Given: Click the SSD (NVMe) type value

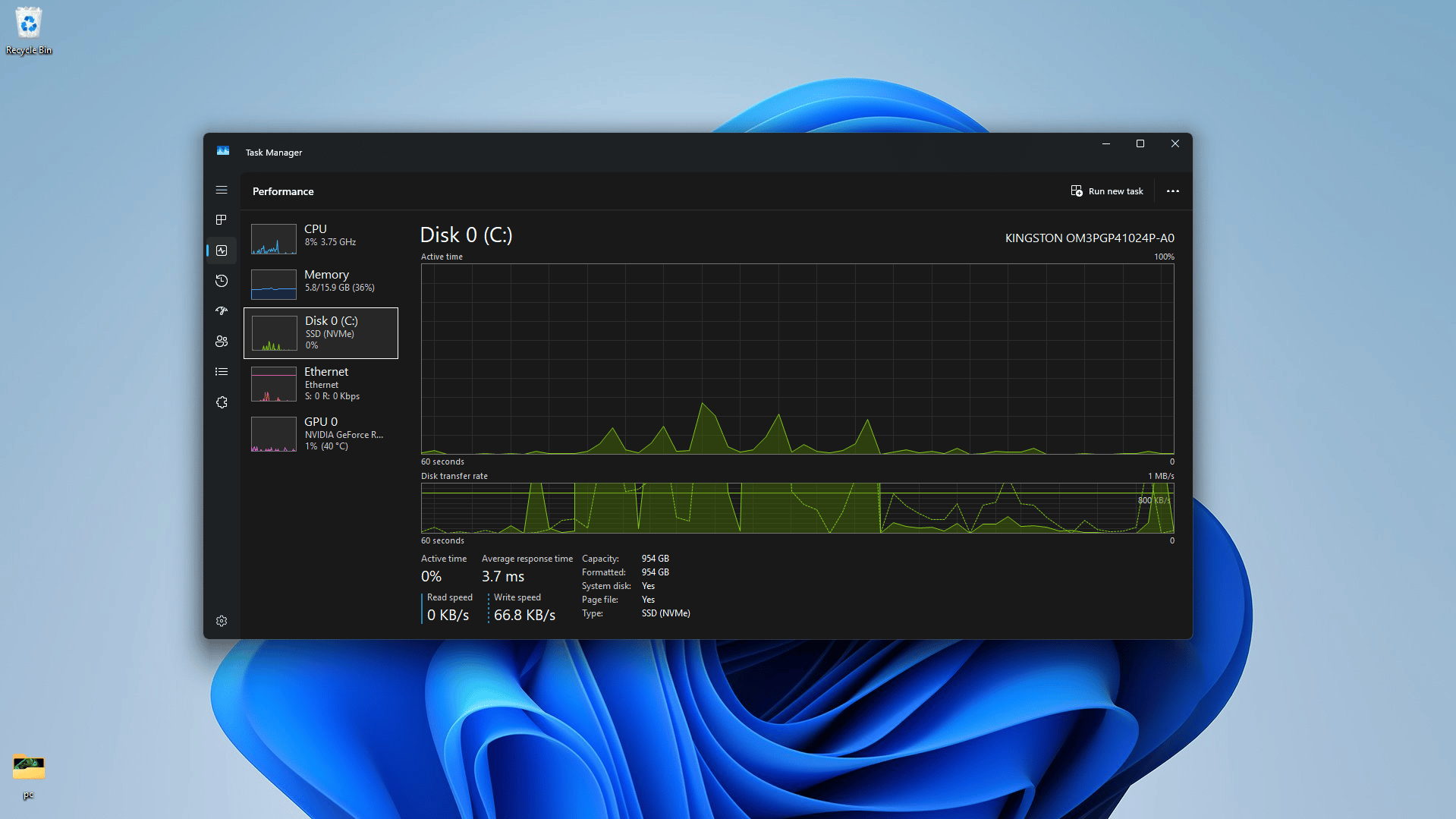Looking at the screenshot, I should (666, 613).
